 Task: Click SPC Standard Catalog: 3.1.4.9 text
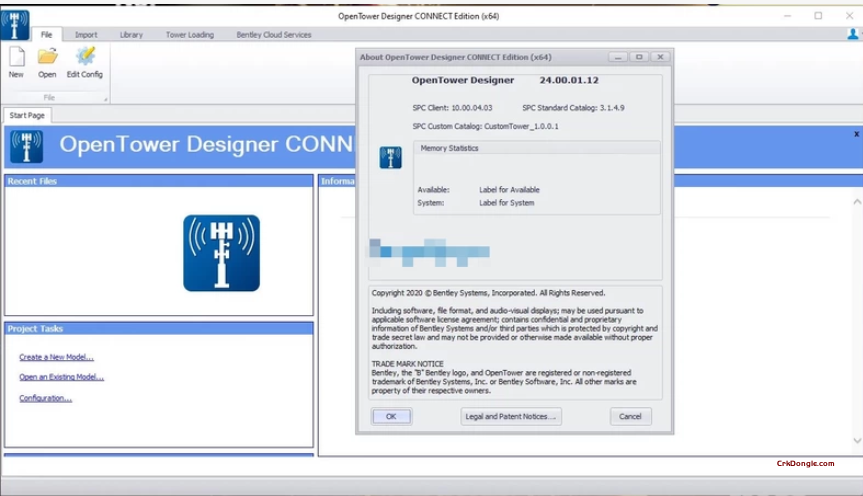click(x=573, y=108)
